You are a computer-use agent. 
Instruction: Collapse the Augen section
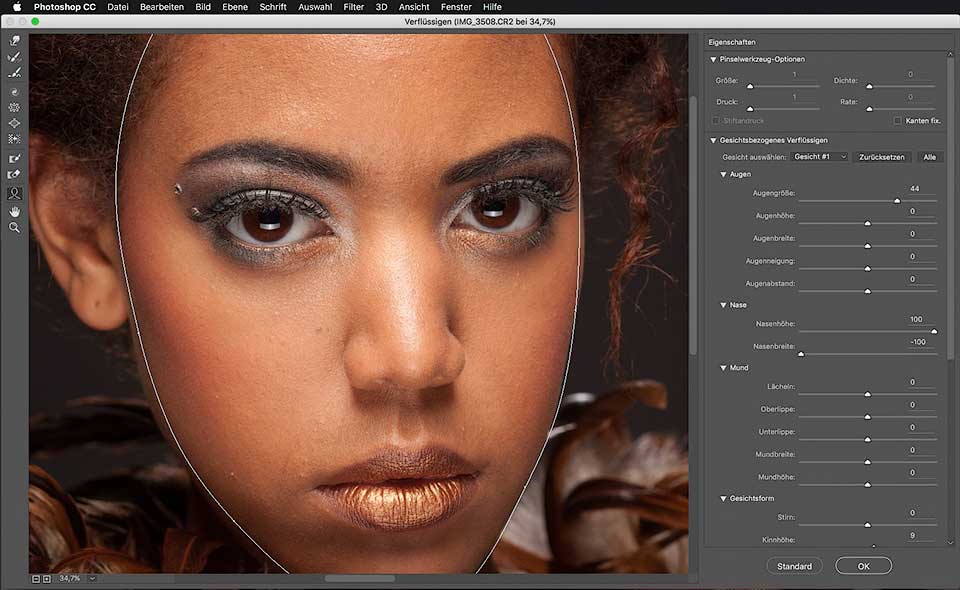pyautogui.click(x=724, y=174)
